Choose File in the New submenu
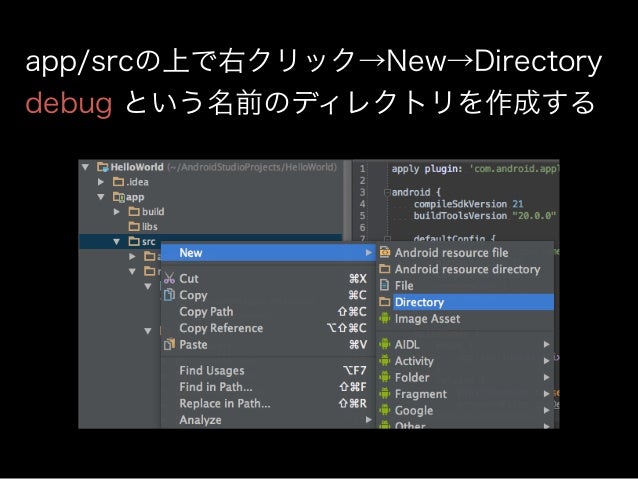This screenshot has height=479, width=638. pos(466,286)
